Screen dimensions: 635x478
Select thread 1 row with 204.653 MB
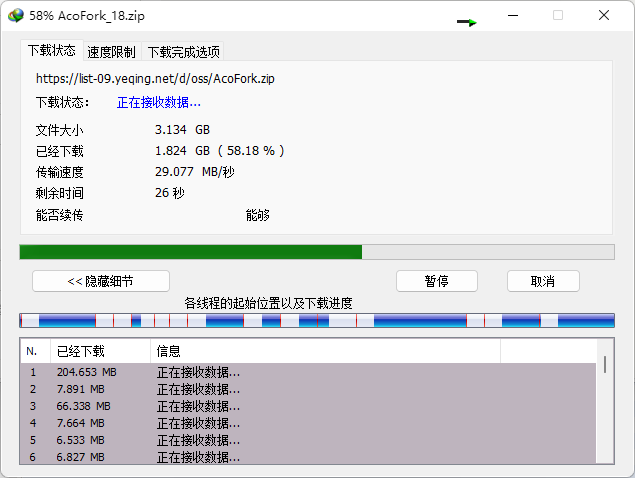pos(300,372)
